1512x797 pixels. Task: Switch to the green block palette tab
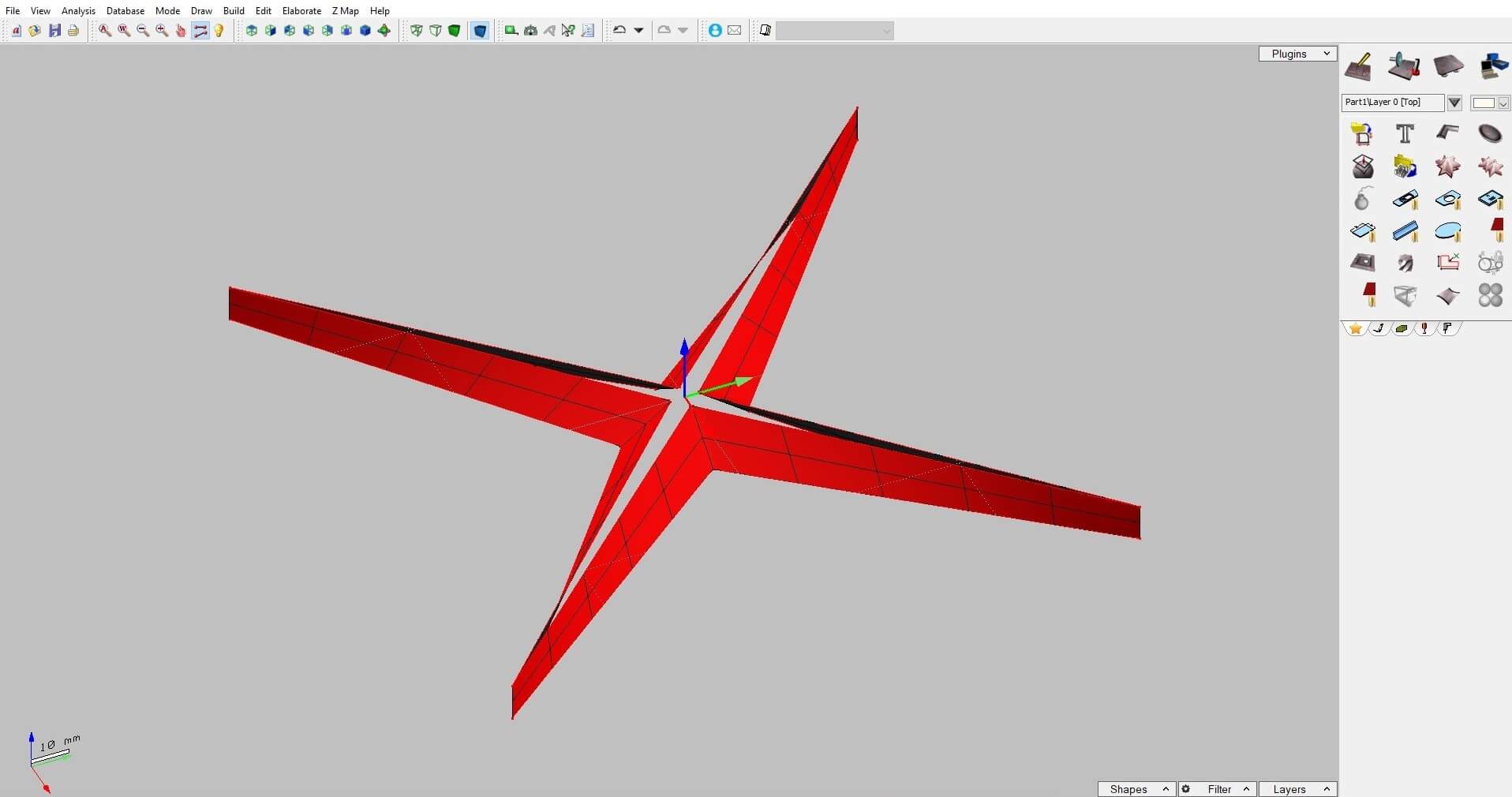point(1402,328)
